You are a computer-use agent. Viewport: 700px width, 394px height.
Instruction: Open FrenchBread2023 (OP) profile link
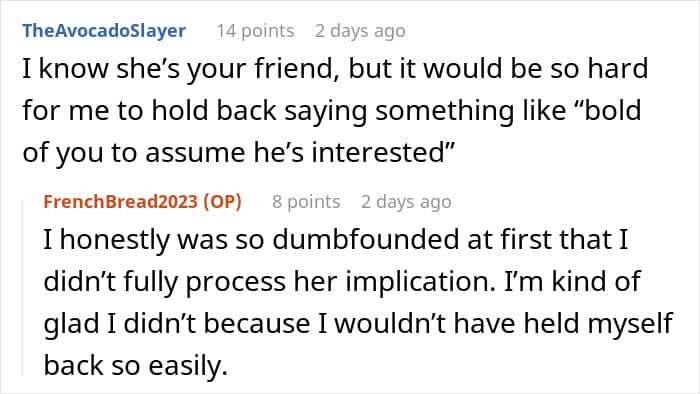click(142, 202)
